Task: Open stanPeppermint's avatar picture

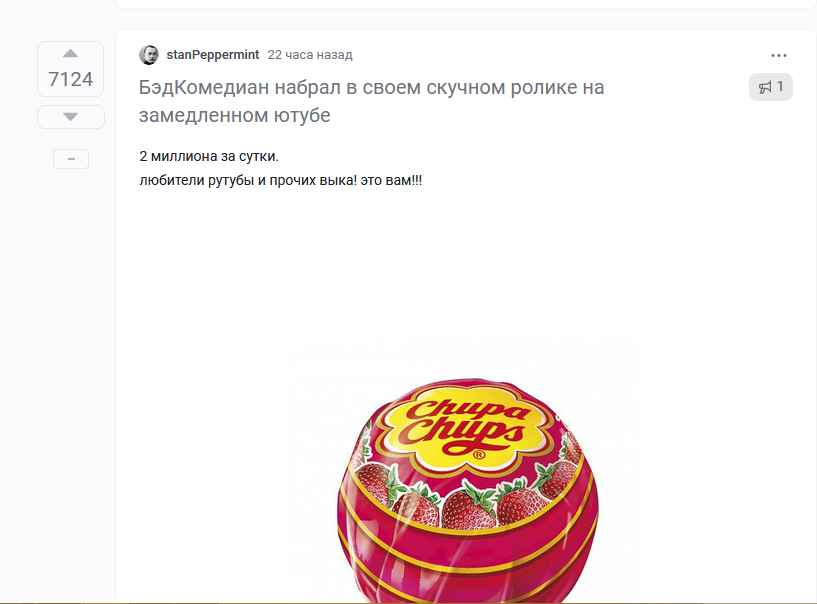Action: click(148, 55)
